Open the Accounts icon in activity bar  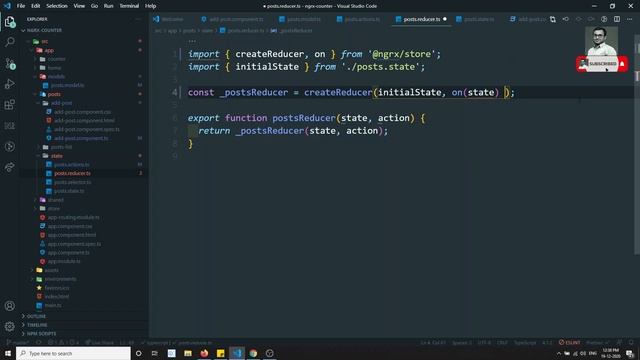pos(10,306)
